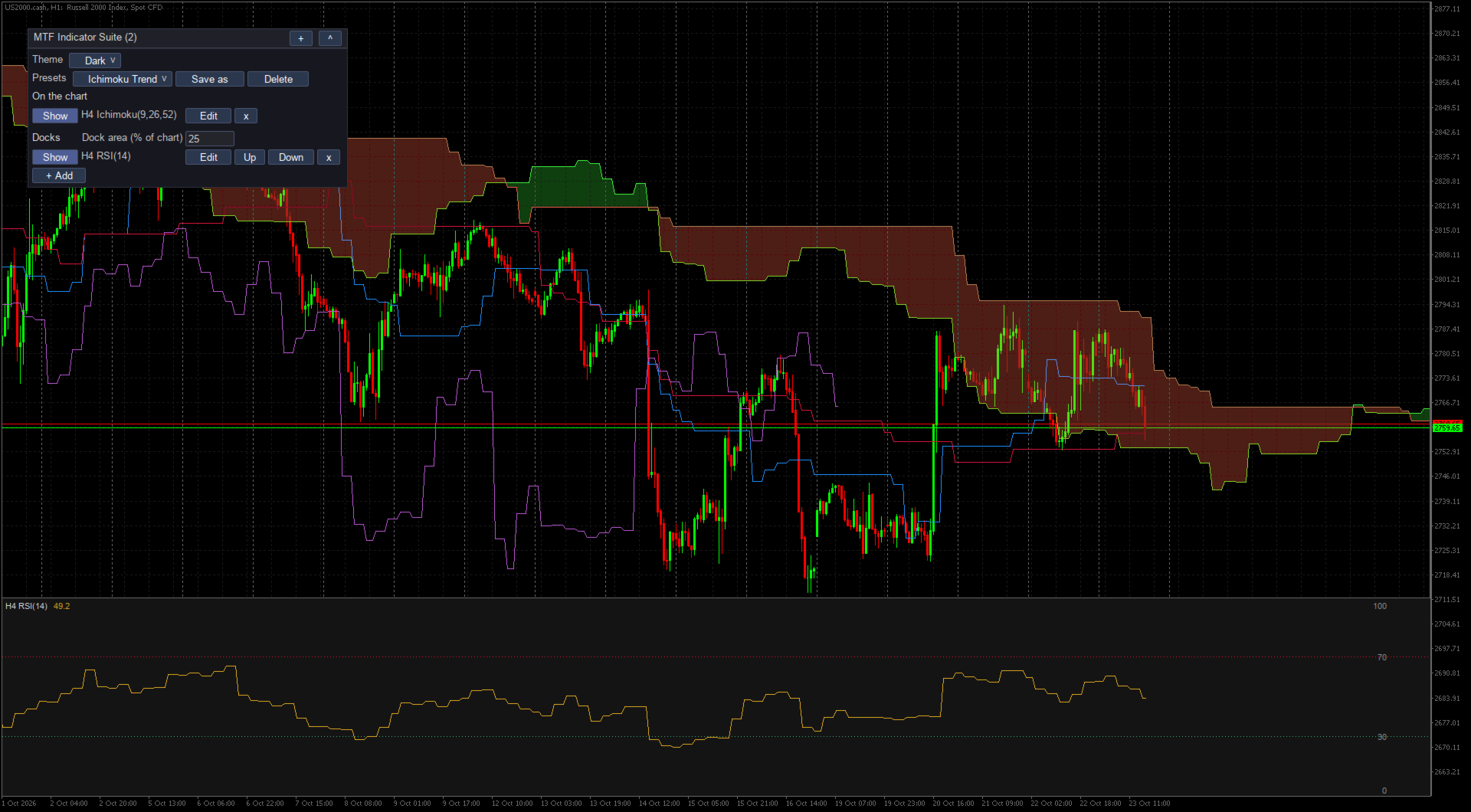Open the Ichimoku Trend presets dropdown
The image size is (1471, 812).
tap(123, 79)
